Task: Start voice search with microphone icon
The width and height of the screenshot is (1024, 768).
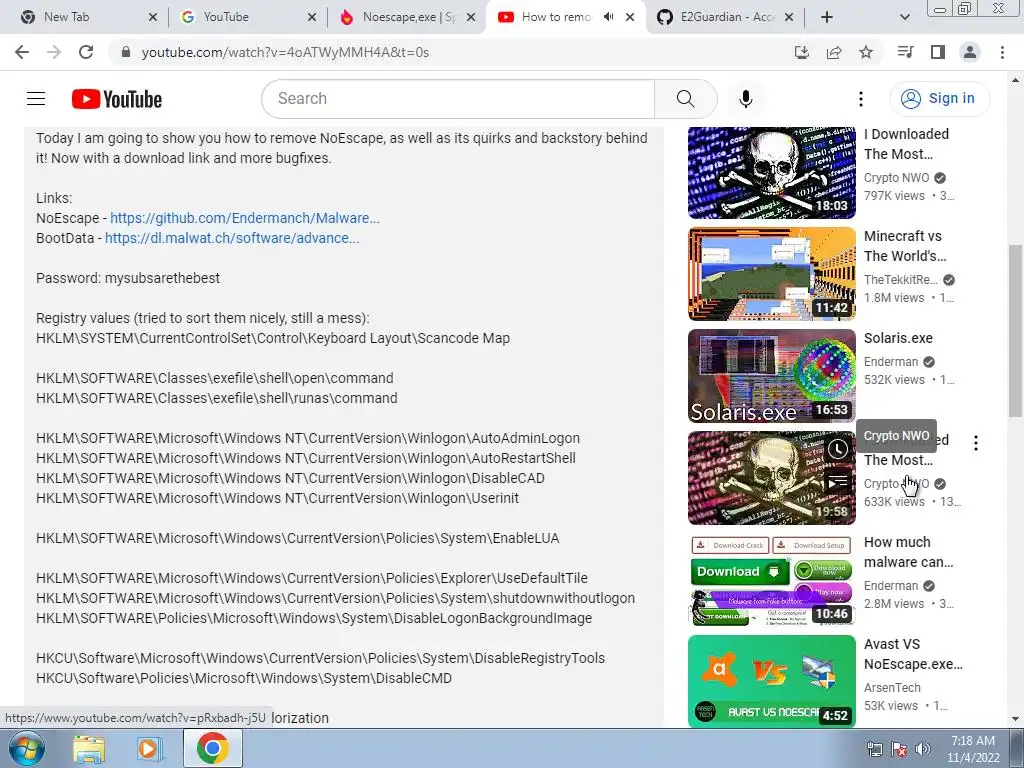Action: point(745,99)
